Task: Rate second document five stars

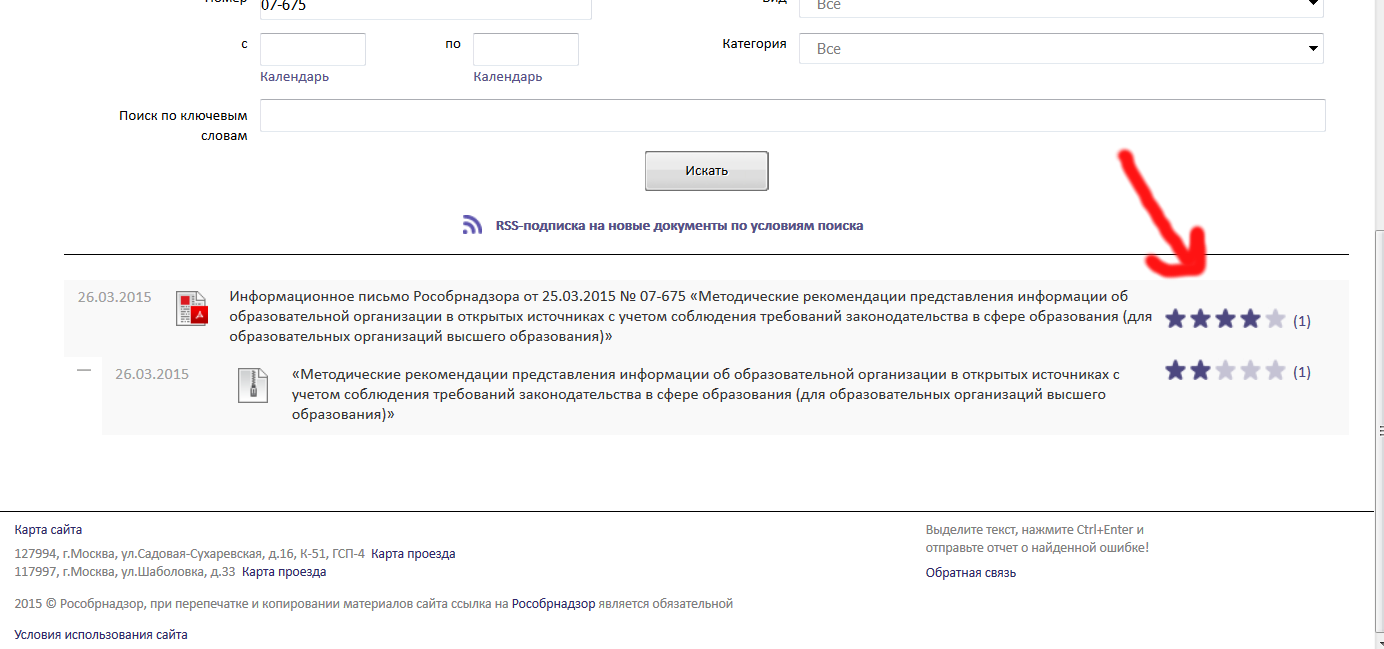Action: coord(1275,372)
